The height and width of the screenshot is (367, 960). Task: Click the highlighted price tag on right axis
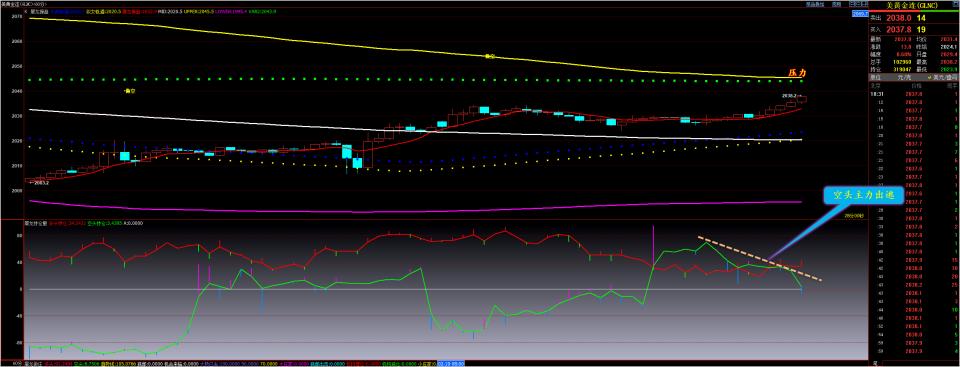click(x=860, y=13)
